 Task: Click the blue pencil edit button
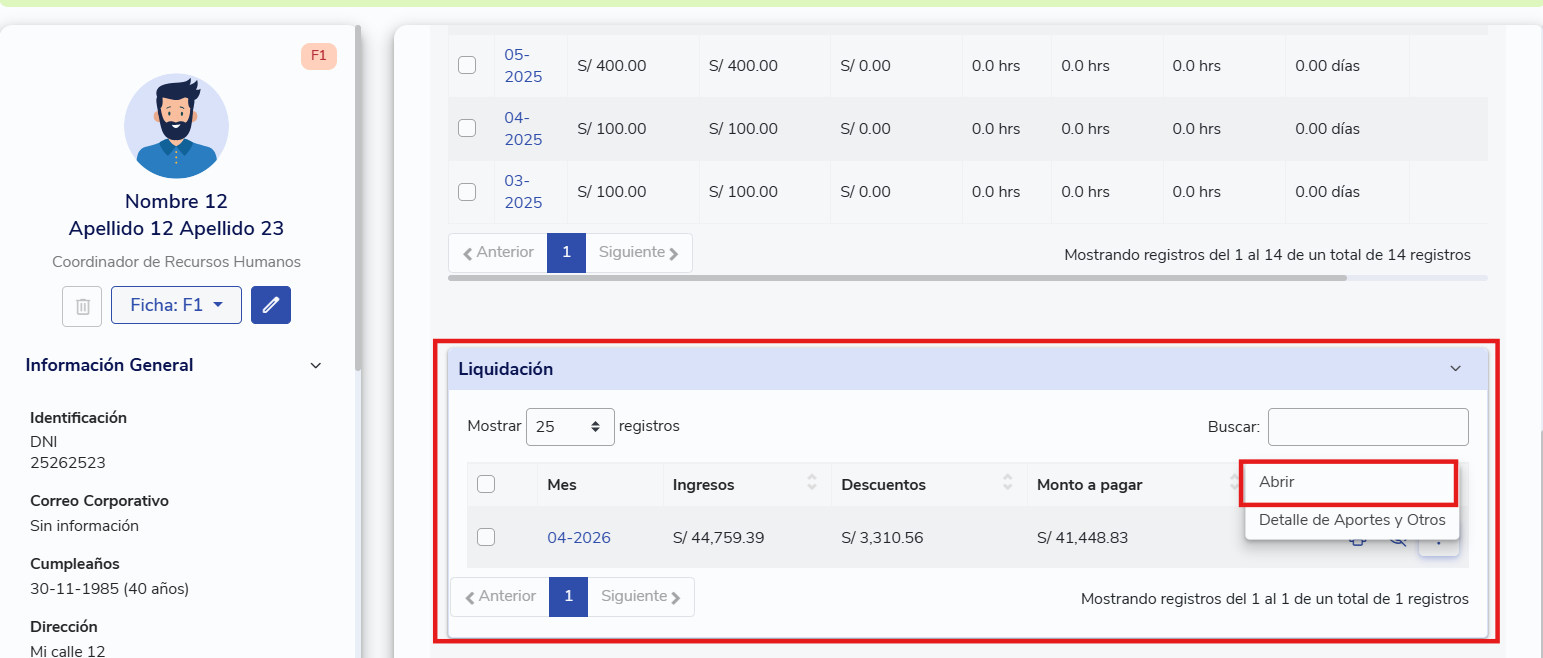(271, 305)
